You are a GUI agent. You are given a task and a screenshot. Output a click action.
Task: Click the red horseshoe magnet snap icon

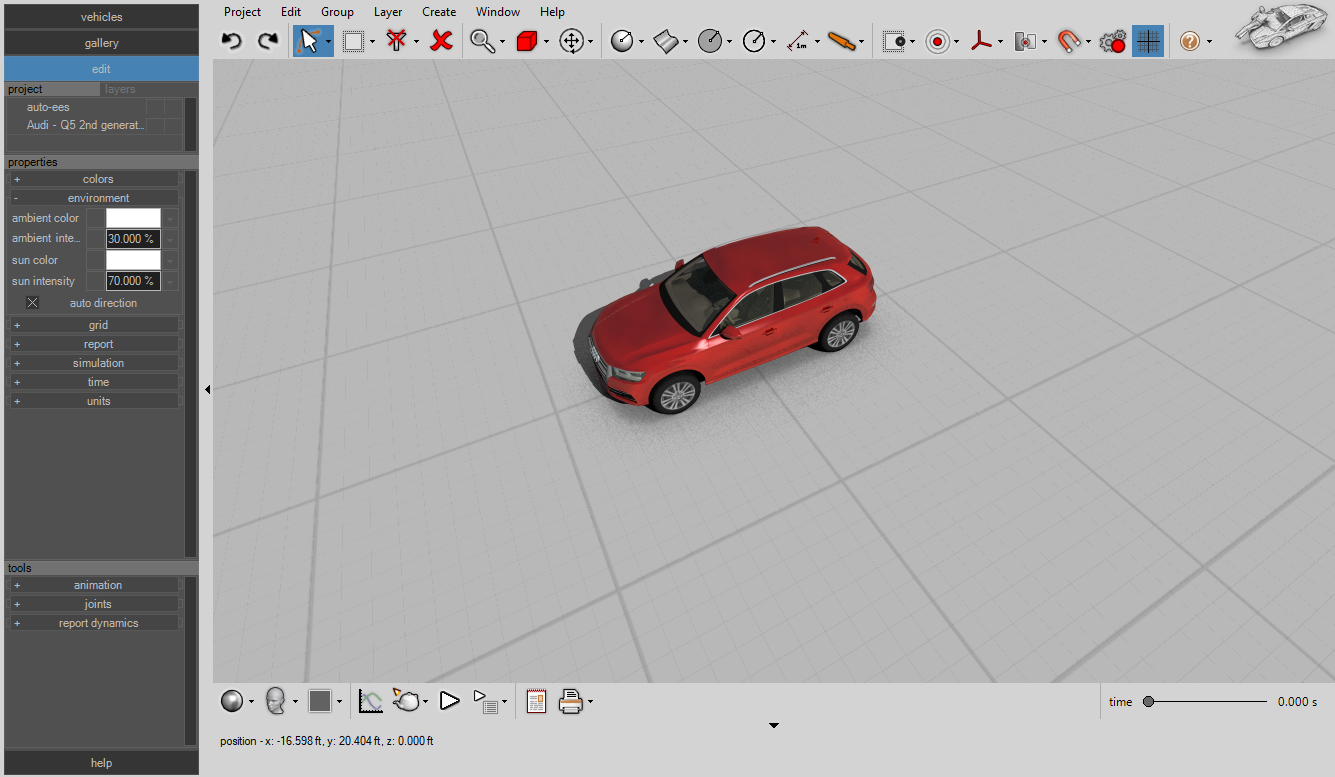(1069, 41)
